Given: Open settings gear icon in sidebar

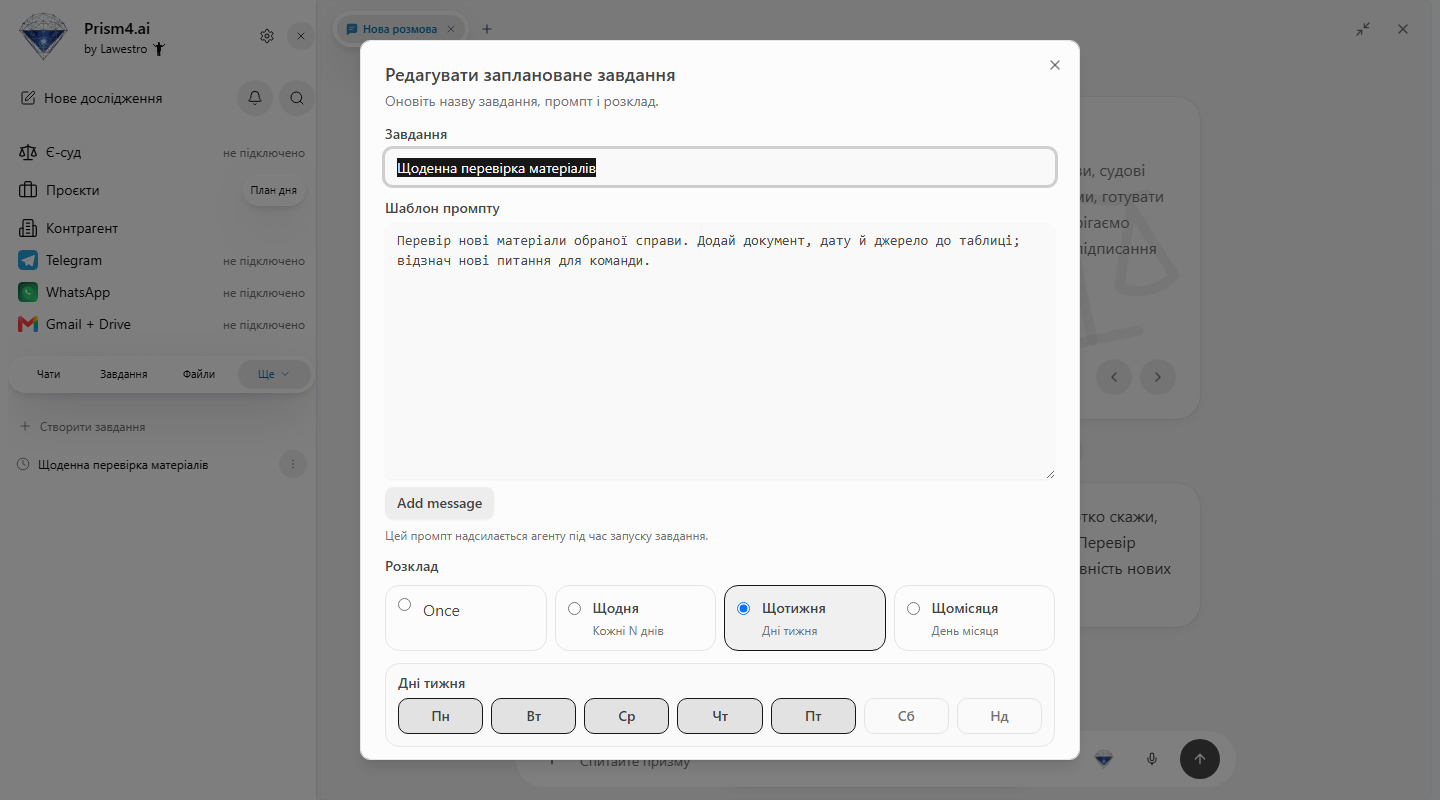Looking at the screenshot, I should pos(267,36).
